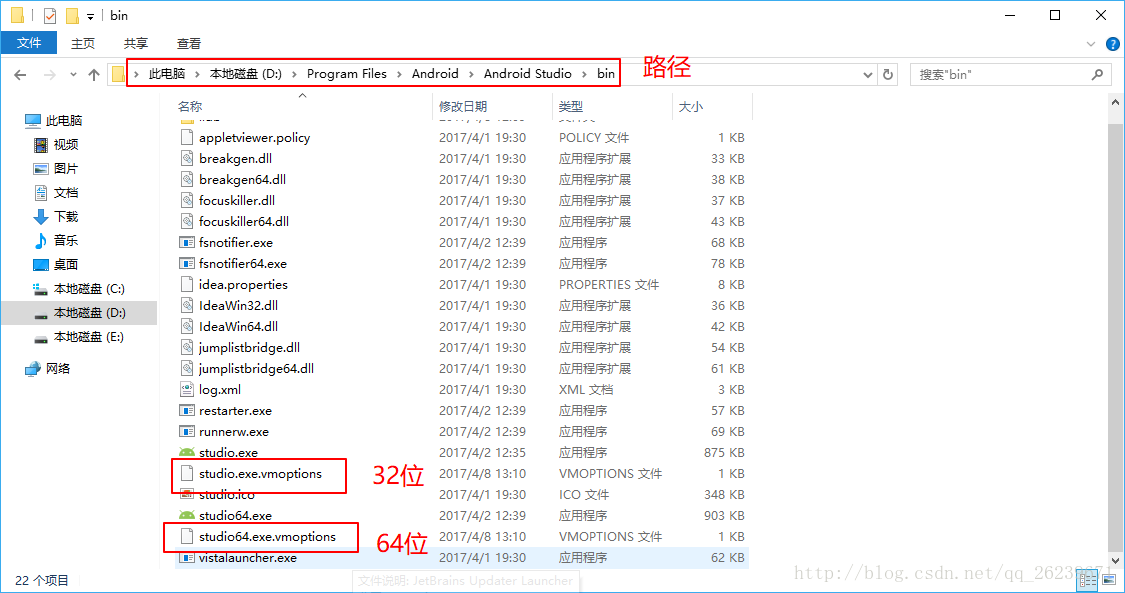
Task: Switch to the 查看 ribbon tab
Action: click(189, 44)
